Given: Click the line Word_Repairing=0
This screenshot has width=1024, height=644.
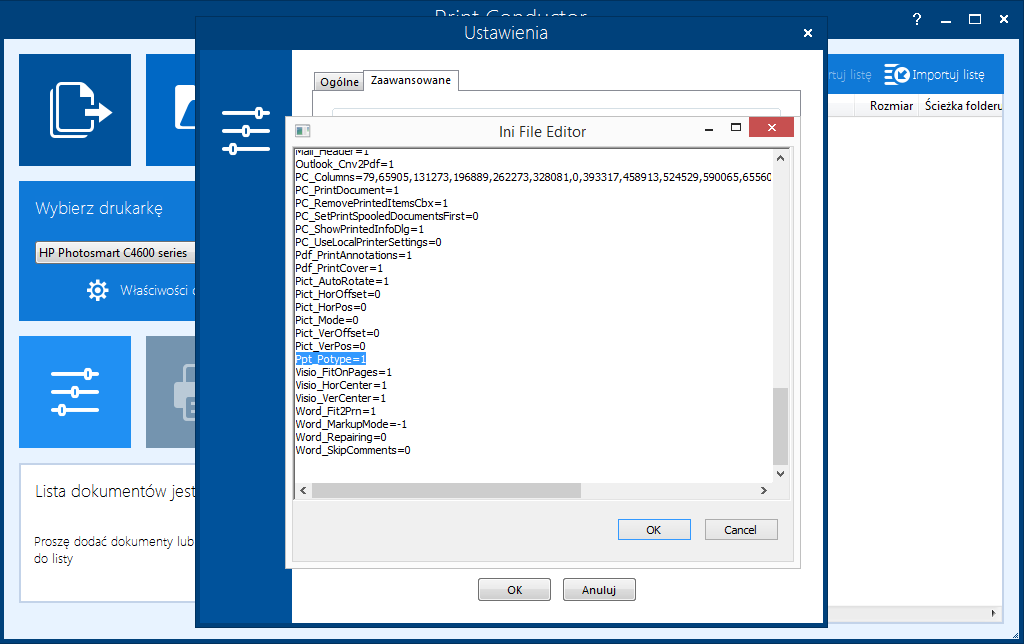Looking at the screenshot, I should 341,438.
